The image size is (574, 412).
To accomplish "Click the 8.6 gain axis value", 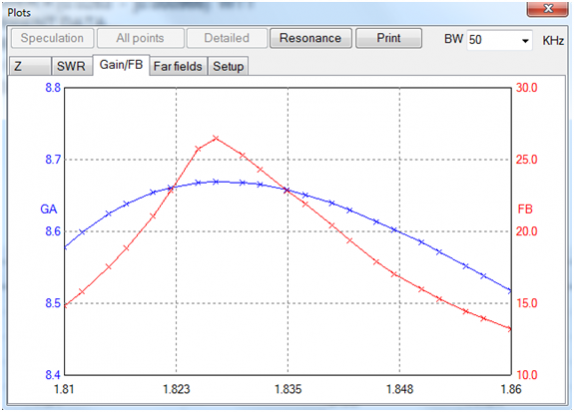I will pyautogui.click(x=53, y=231).
